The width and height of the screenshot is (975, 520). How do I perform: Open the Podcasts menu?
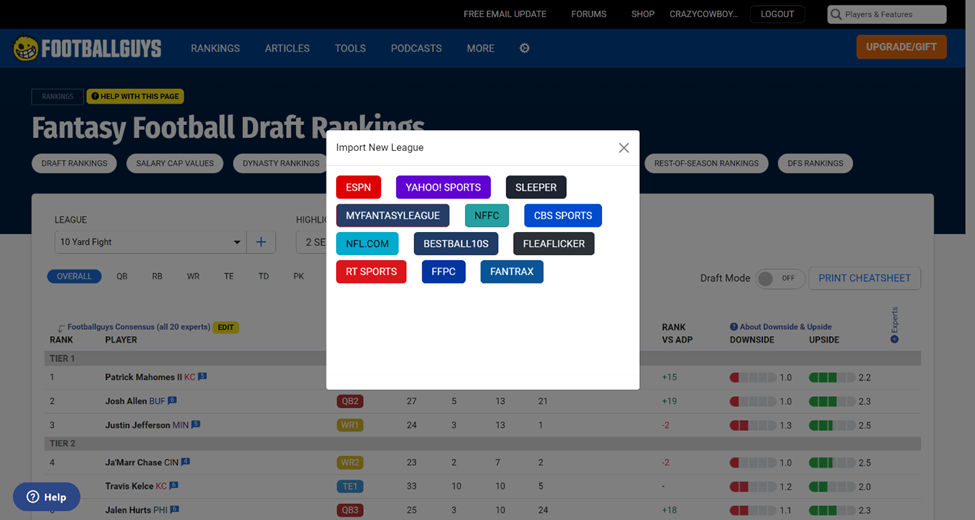coord(416,49)
